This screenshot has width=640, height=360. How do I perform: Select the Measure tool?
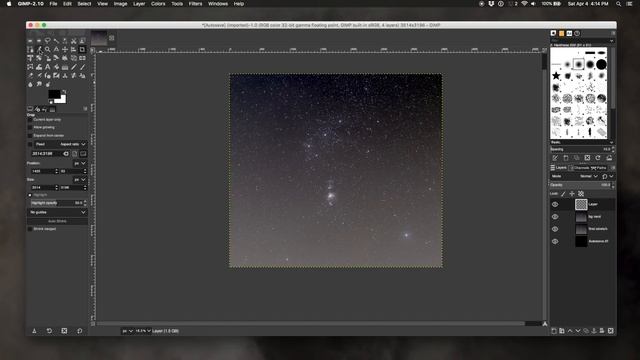click(56, 49)
